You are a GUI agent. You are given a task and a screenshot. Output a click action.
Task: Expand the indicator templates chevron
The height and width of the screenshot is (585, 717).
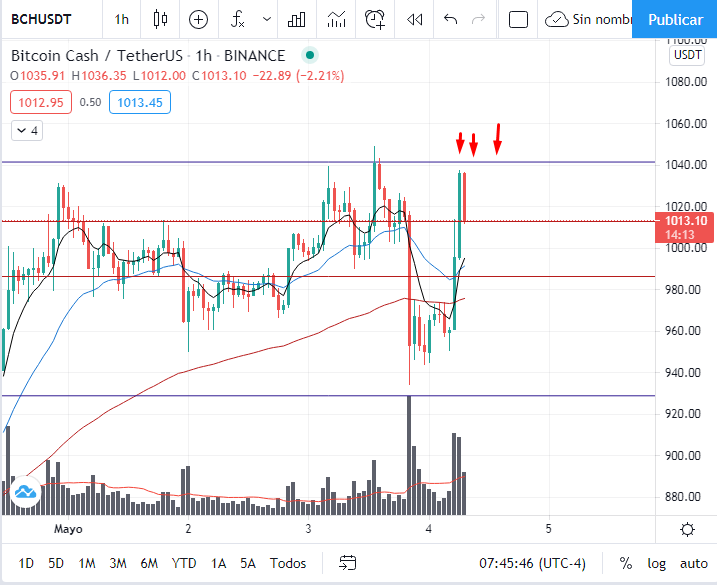[267, 20]
